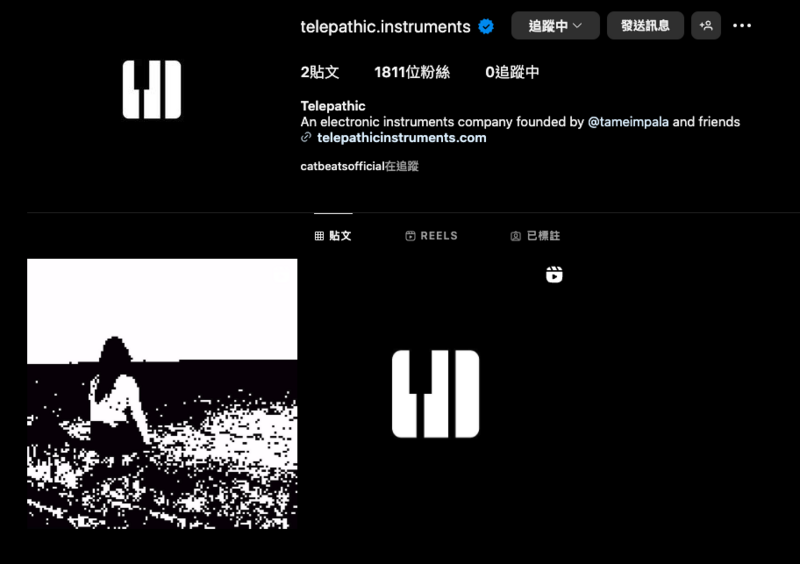The height and width of the screenshot is (564, 800).
Task: Click the Reels video icon on second post
Action: (x=554, y=275)
